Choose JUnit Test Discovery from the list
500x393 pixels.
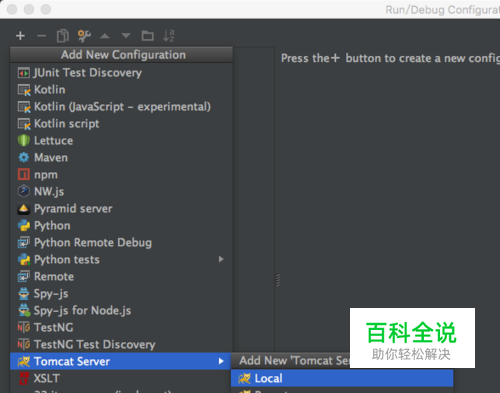(121, 73)
